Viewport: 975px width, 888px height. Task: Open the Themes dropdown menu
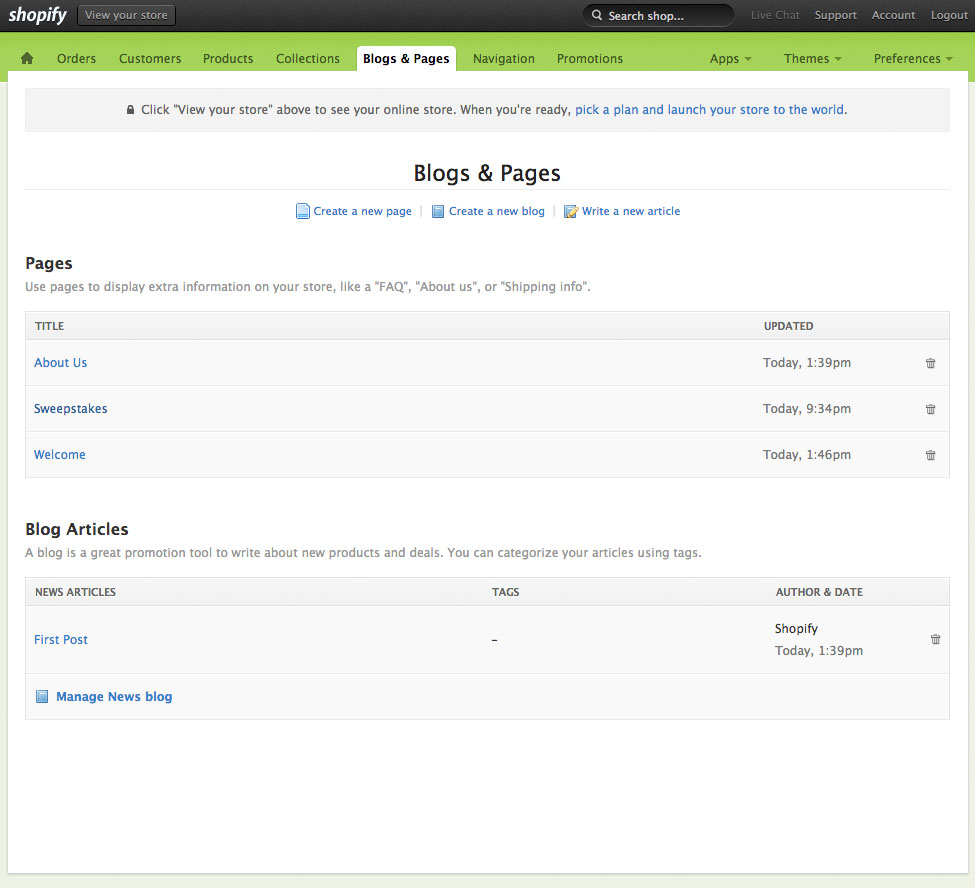812,58
